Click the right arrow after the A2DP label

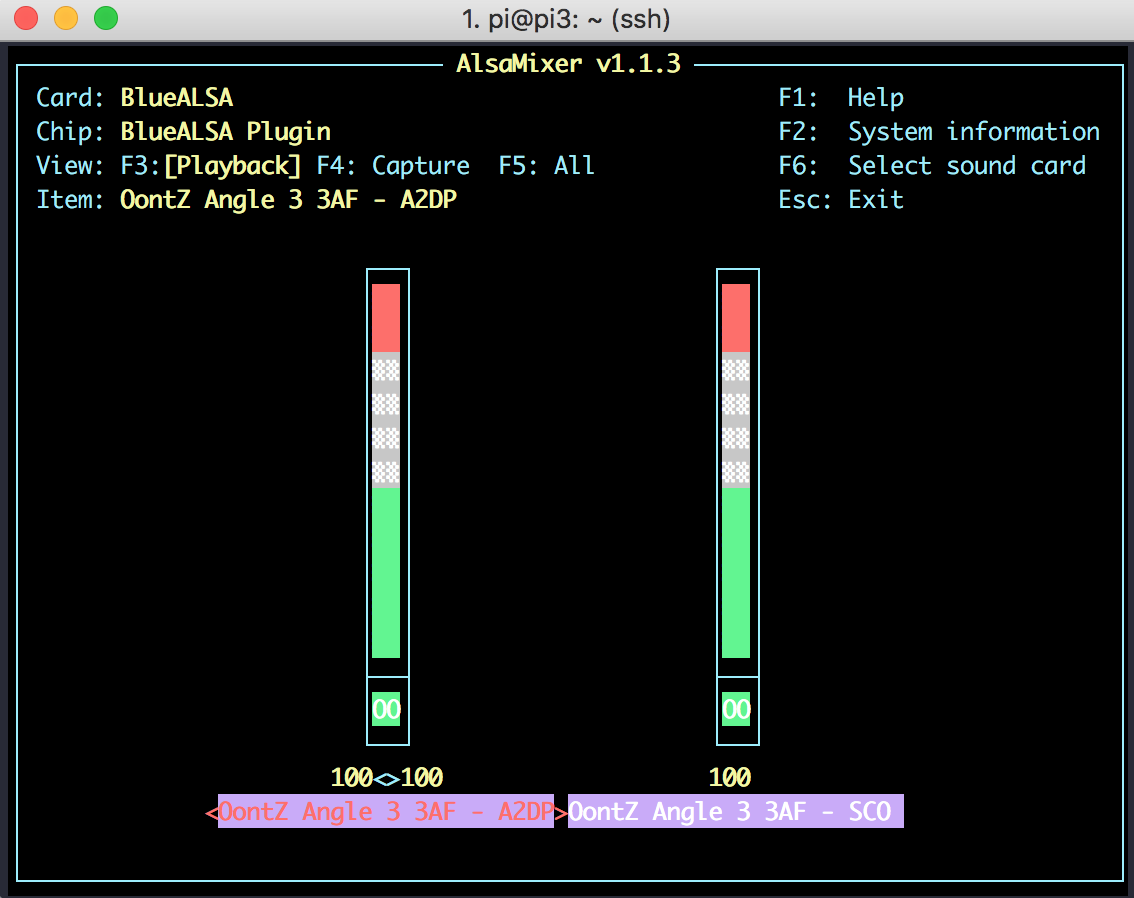tap(559, 811)
